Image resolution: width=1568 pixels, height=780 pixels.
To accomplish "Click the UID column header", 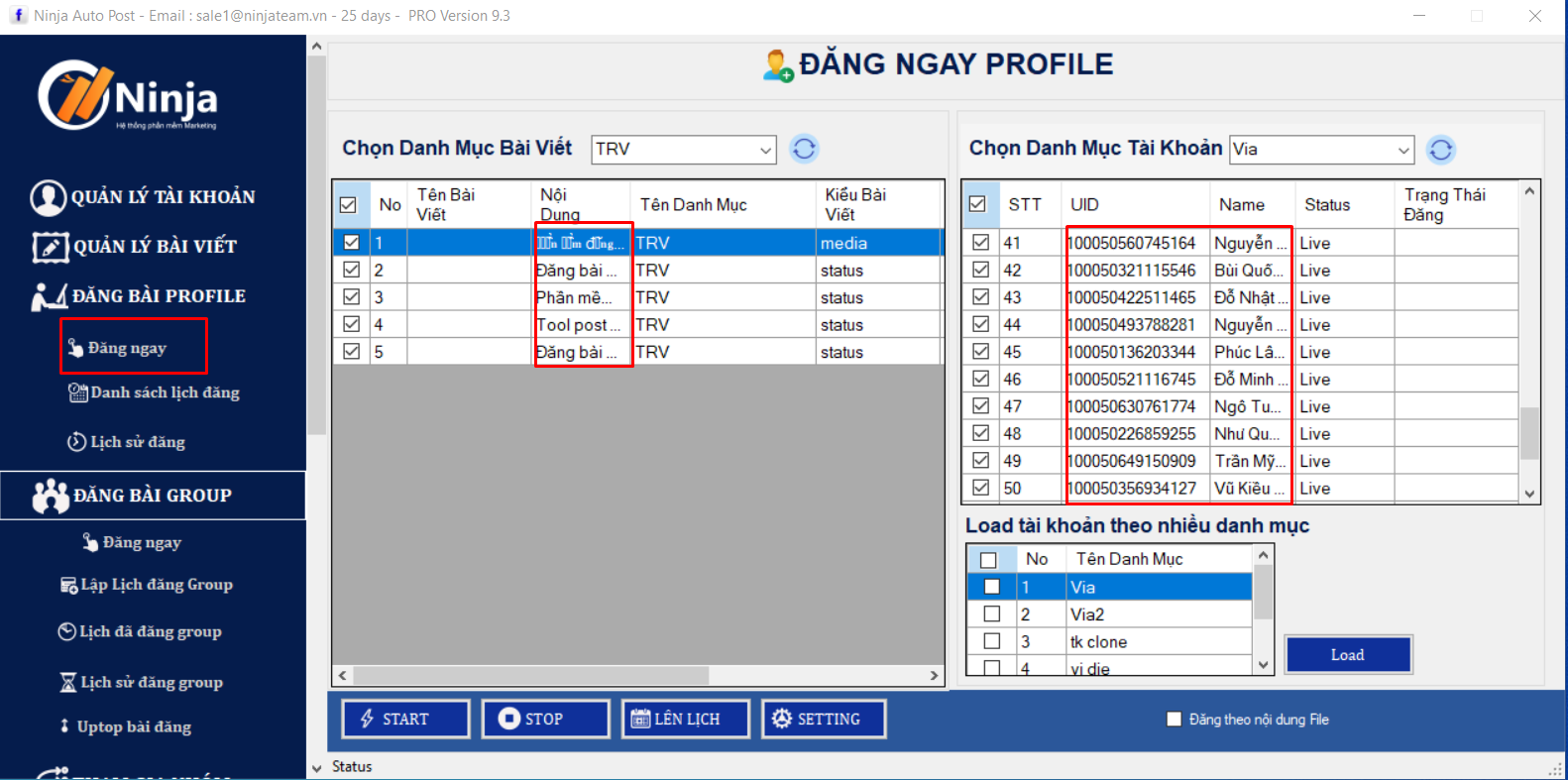I will click(x=1135, y=204).
